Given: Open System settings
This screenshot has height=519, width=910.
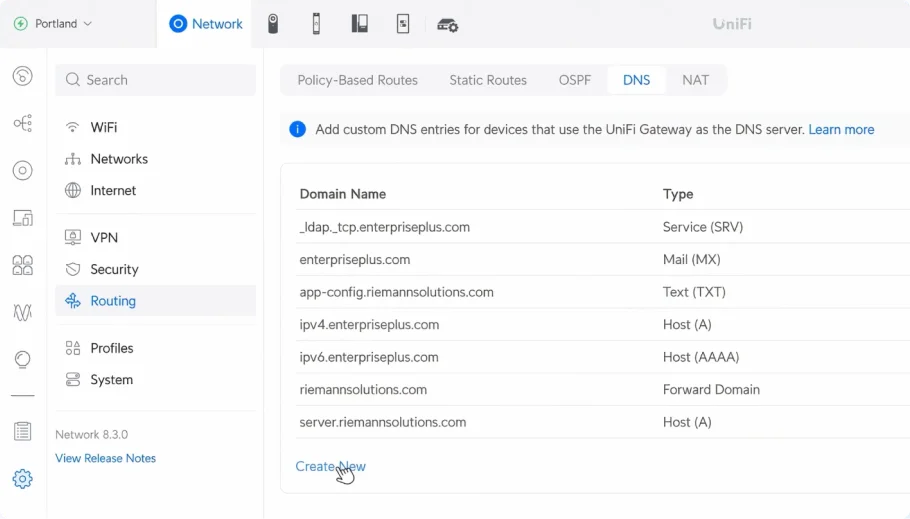Looking at the screenshot, I should (x=156, y=380).
